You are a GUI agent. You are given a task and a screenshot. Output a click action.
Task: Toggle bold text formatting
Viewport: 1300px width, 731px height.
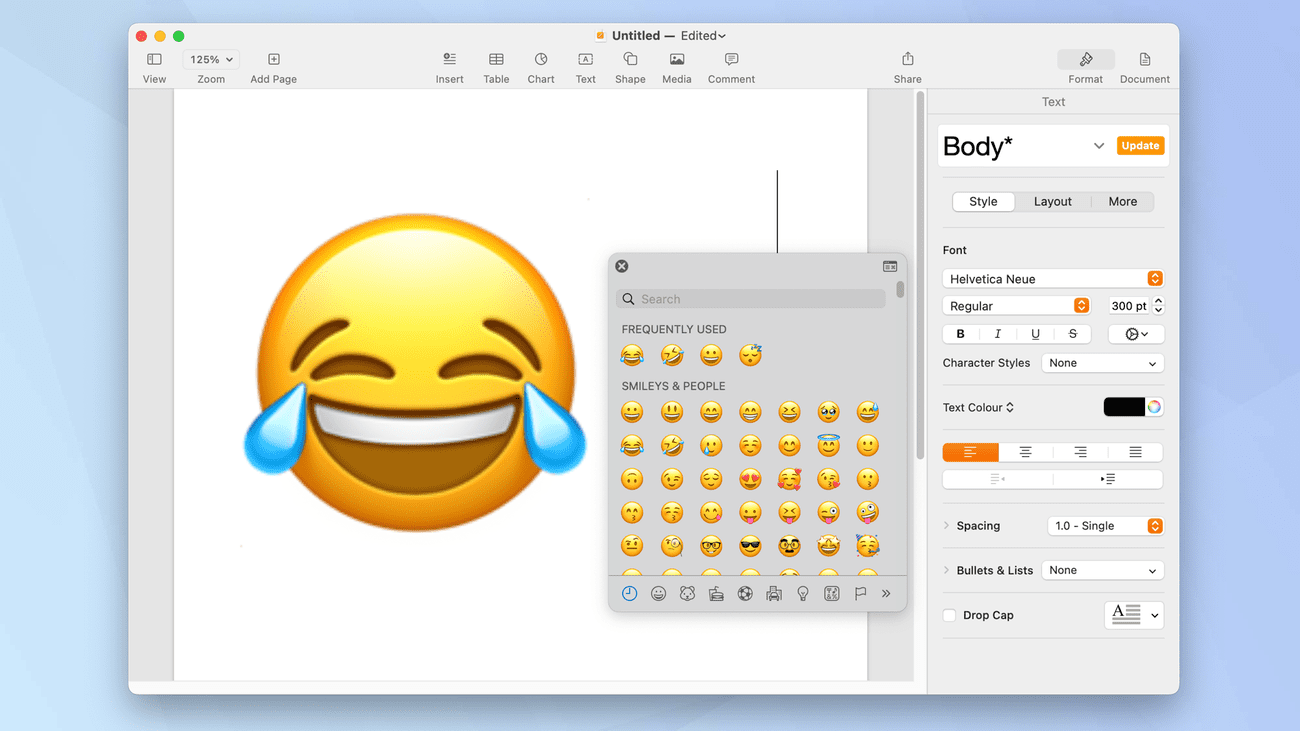[x=961, y=334]
